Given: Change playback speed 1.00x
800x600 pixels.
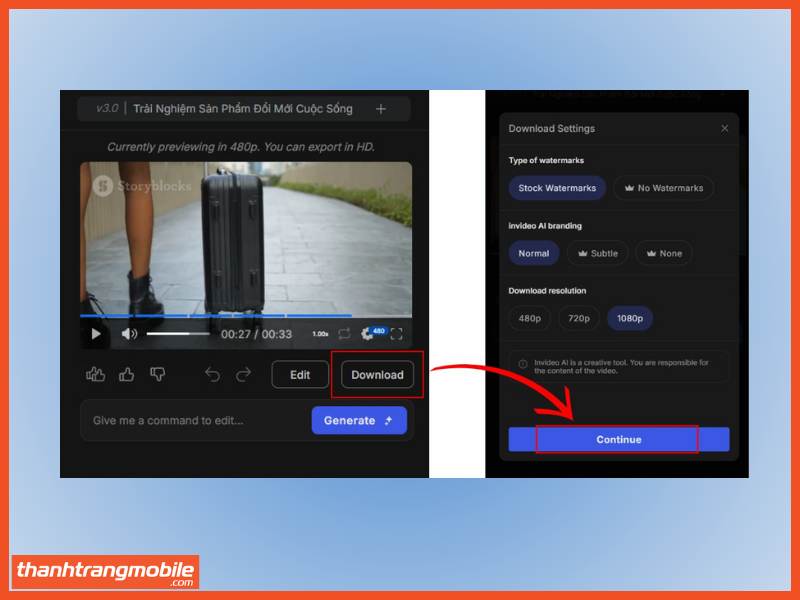Looking at the screenshot, I should 320,334.
